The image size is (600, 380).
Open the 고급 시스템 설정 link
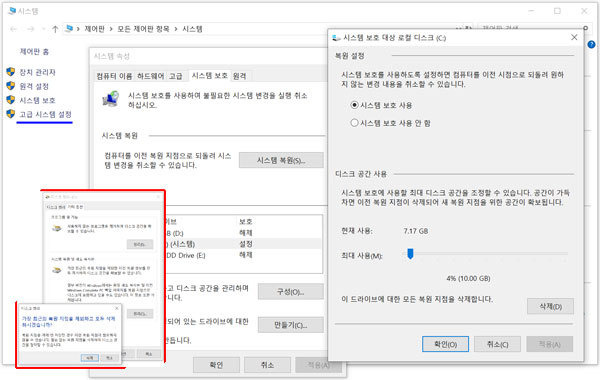click(x=46, y=114)
